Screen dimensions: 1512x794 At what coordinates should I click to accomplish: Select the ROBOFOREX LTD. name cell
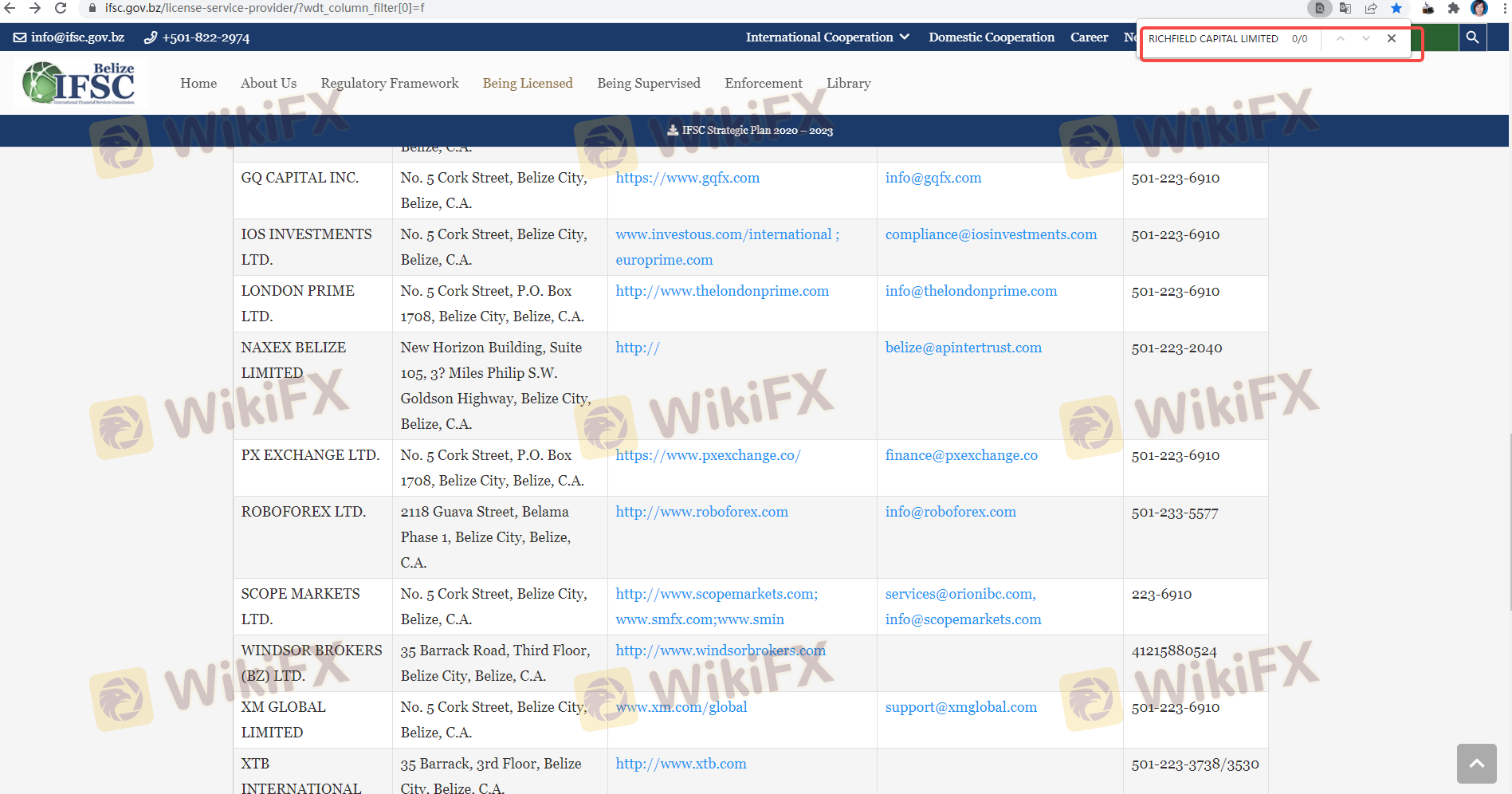tap(312, 537)
